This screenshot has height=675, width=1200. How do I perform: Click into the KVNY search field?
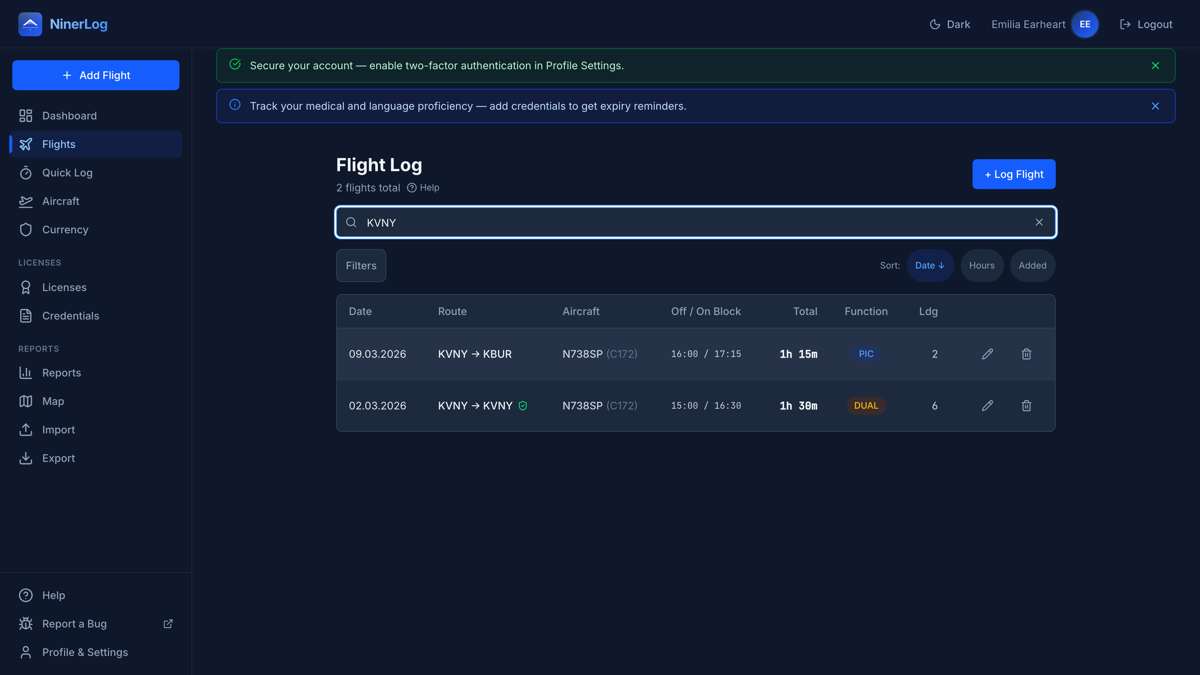[x=696, y=222]
